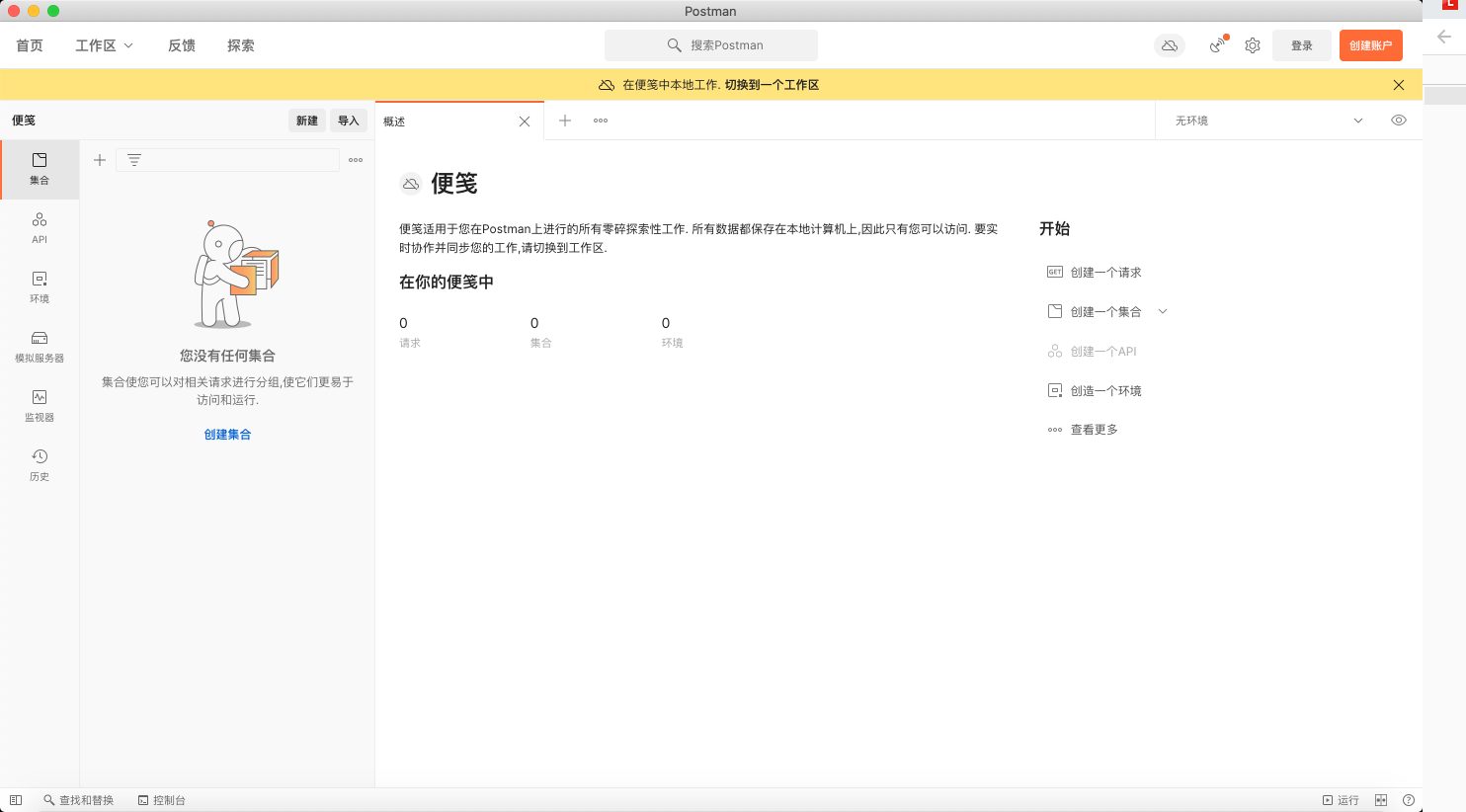The width and height of the screenshot is (1466, 812).
Task: Select the API sidebar icon
Action: (40, 227)
